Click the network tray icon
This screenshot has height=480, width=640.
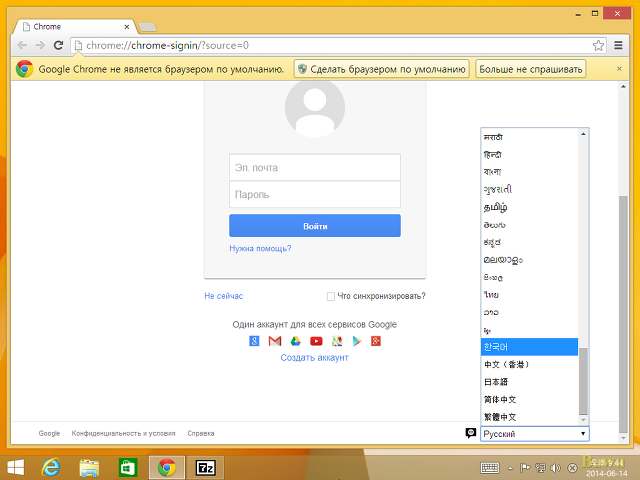tap(540, 468)
